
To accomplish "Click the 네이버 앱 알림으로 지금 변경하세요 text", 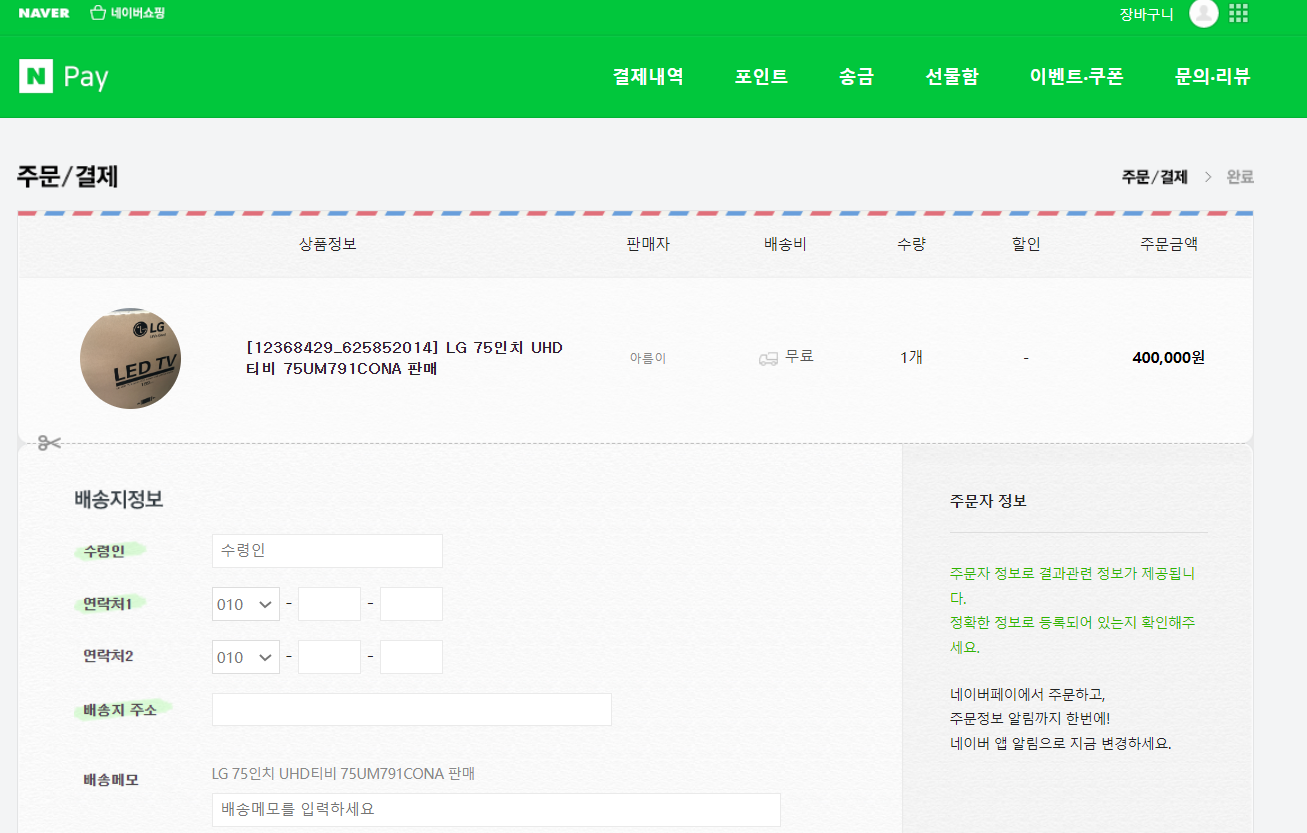I will 1060,744.
